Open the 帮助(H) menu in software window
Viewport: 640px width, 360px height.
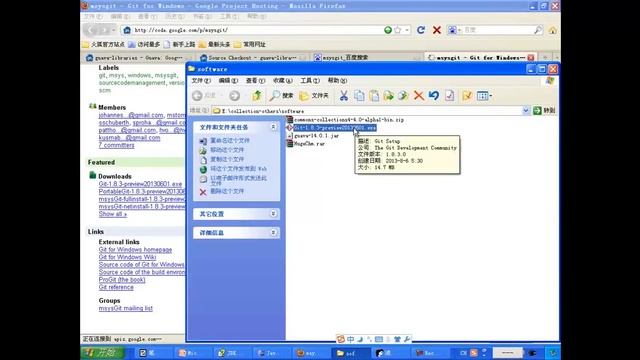(x=337, y=80)
